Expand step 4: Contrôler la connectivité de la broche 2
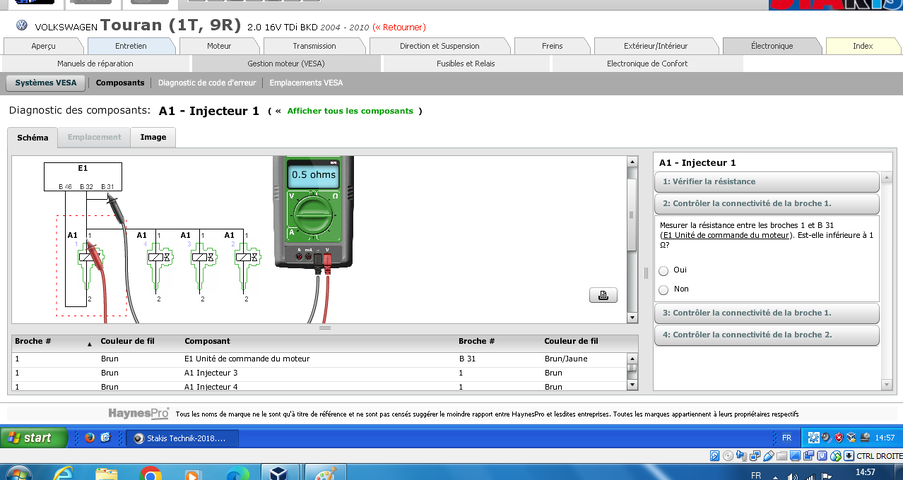The width and height of the screenshot is (903, 480). tap(766, 334)
